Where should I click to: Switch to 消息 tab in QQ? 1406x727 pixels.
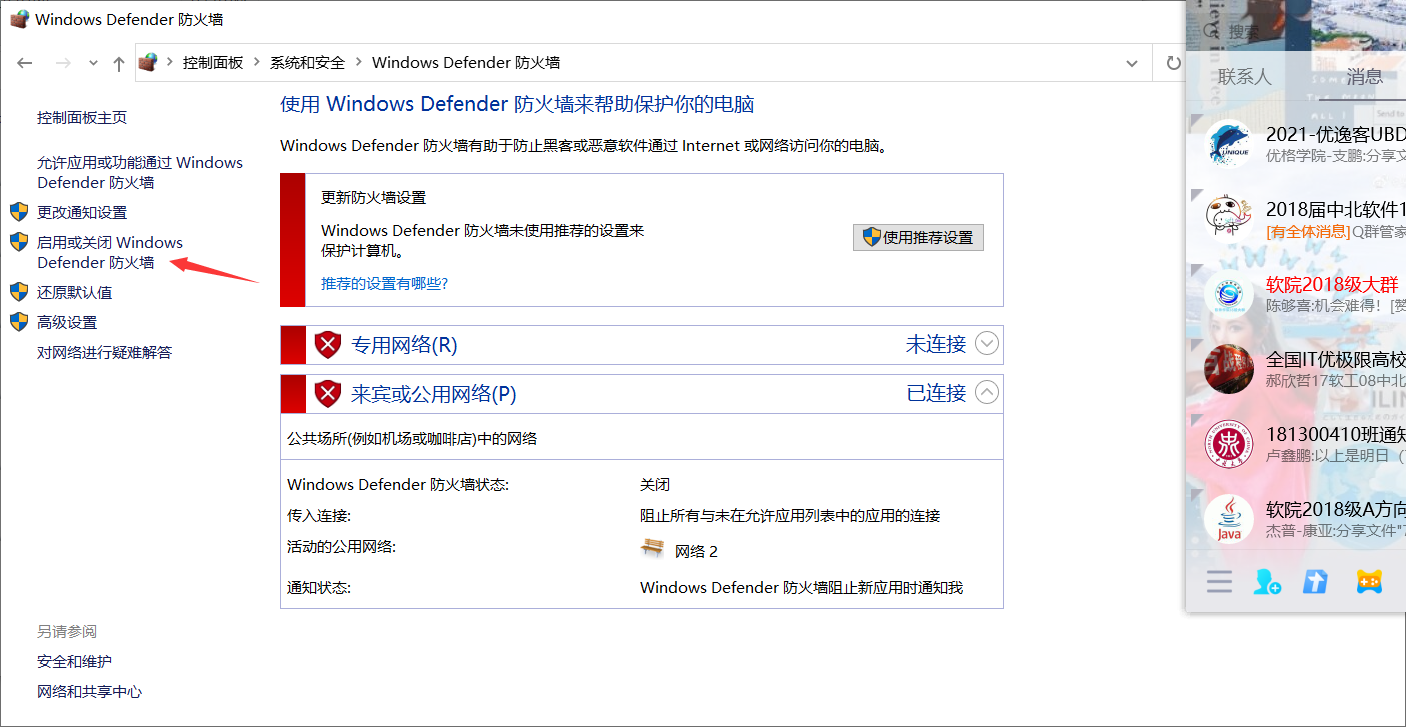coord(1364,77)
